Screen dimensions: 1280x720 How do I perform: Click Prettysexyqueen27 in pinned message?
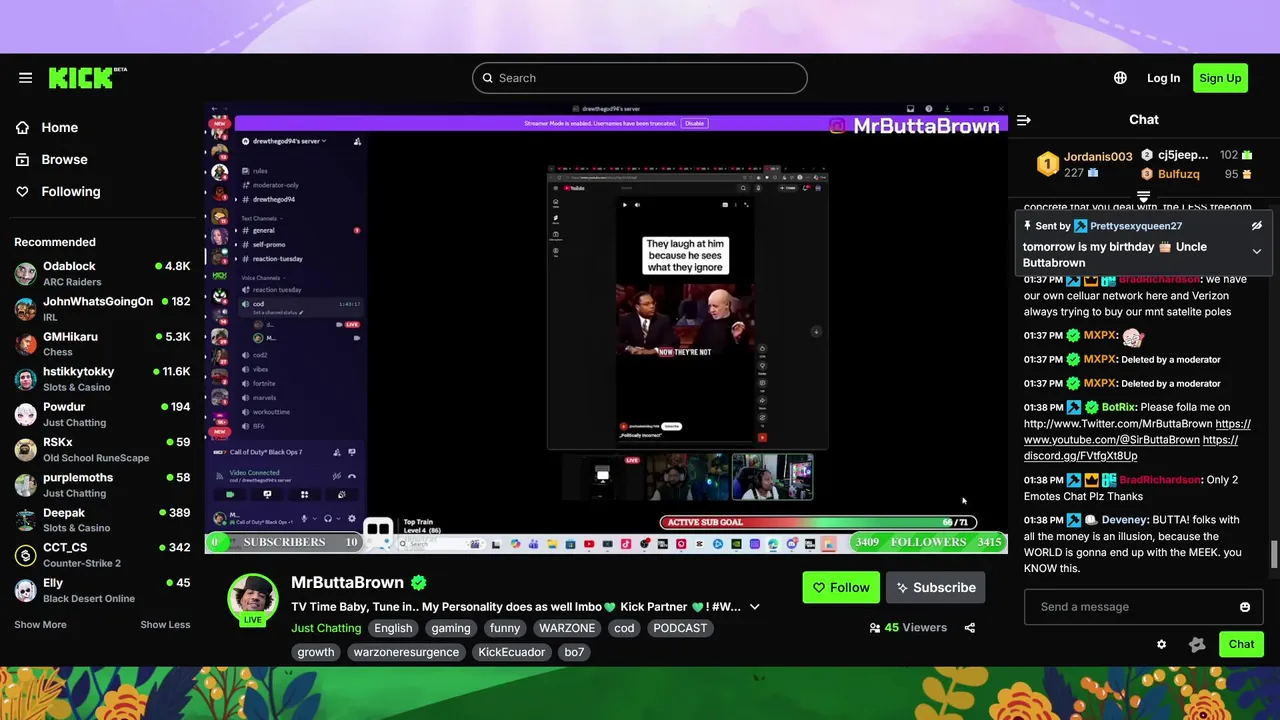[1136, 226]
